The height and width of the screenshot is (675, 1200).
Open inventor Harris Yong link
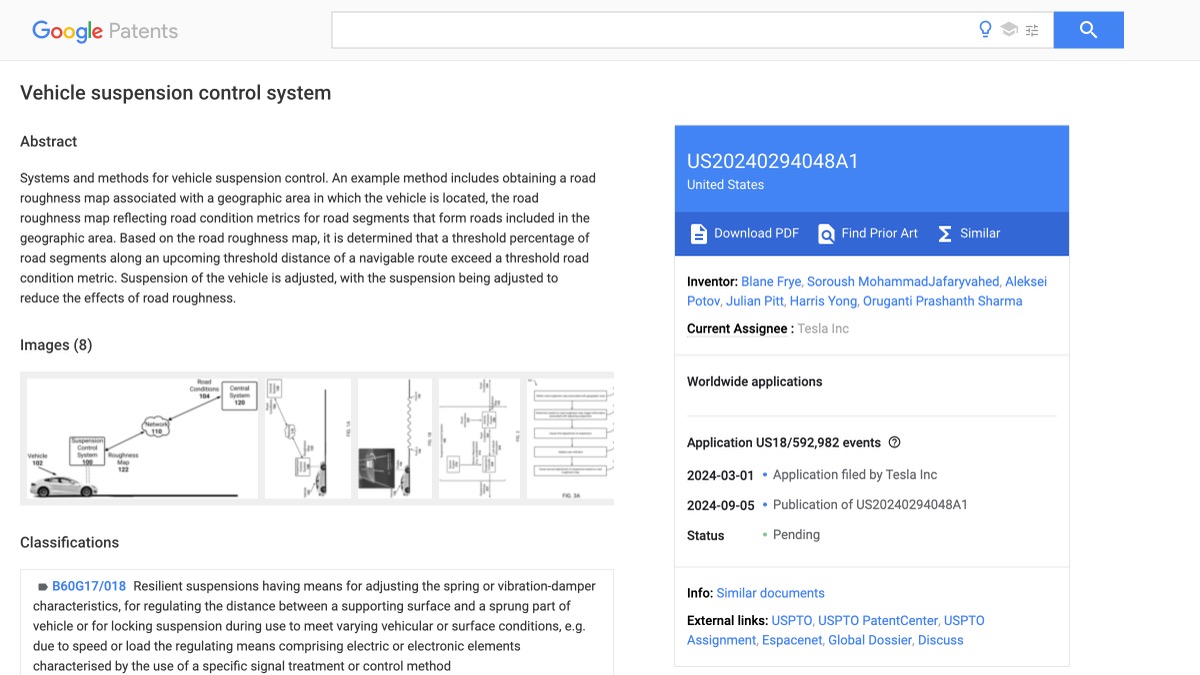pyautogui.click(x=823, y=300)
